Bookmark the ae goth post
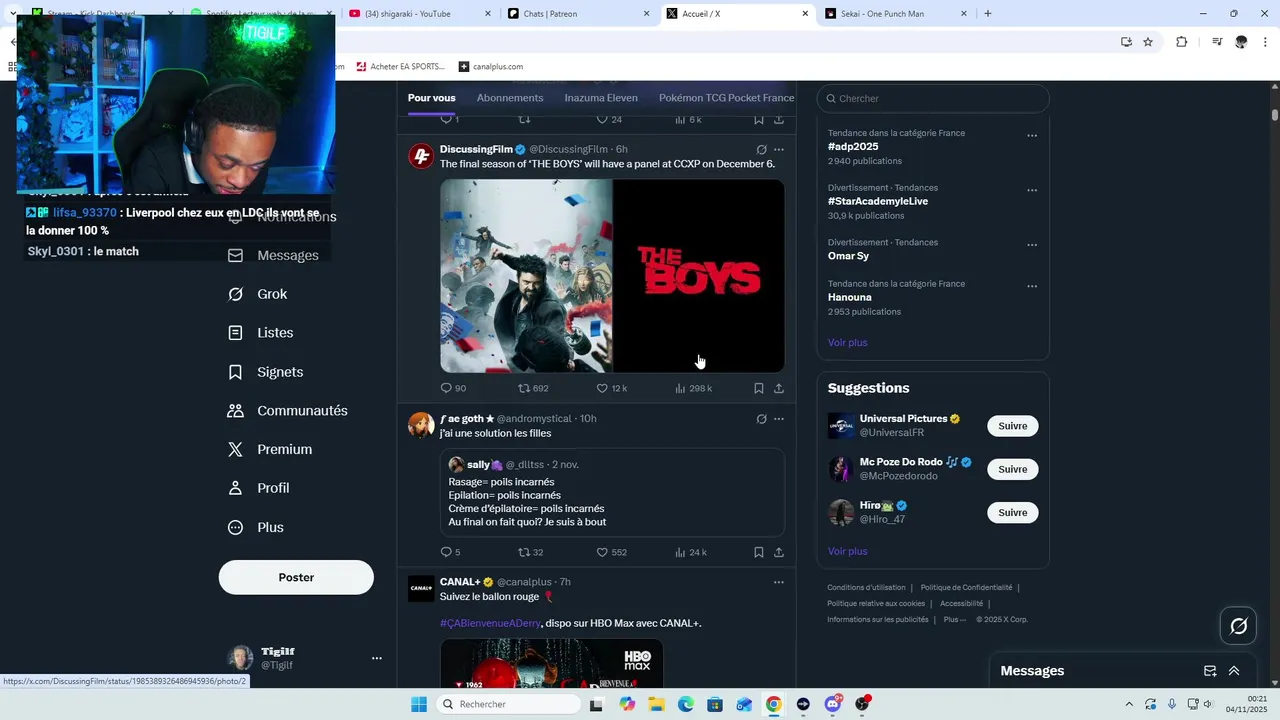Image resolution: width=1280 pixels, height=720 pixels. point(759,552)
